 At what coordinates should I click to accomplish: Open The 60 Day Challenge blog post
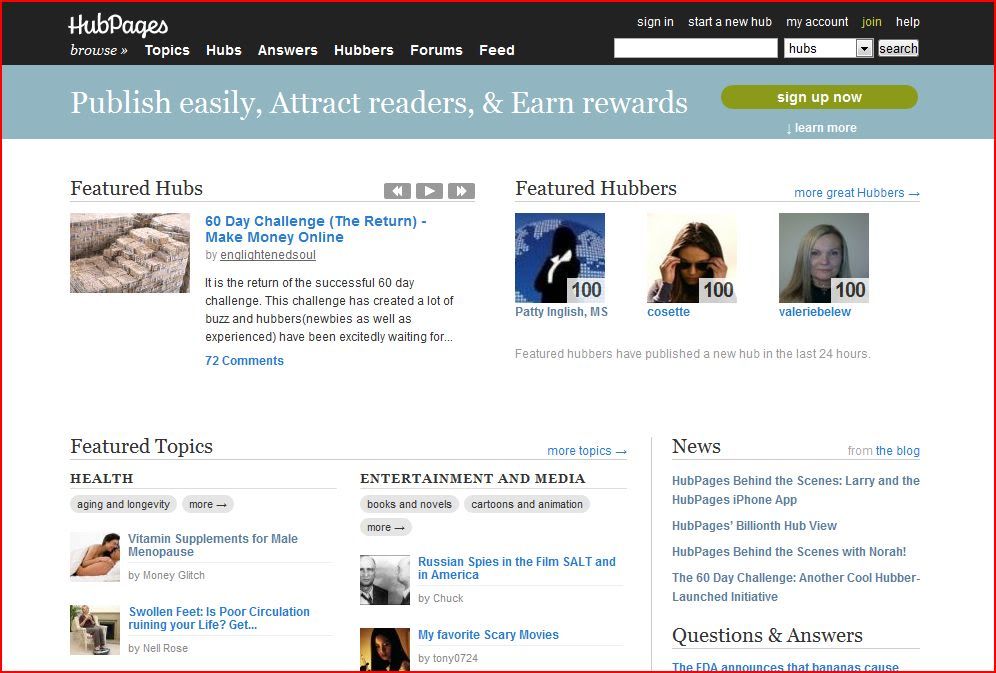pos(795,587)
